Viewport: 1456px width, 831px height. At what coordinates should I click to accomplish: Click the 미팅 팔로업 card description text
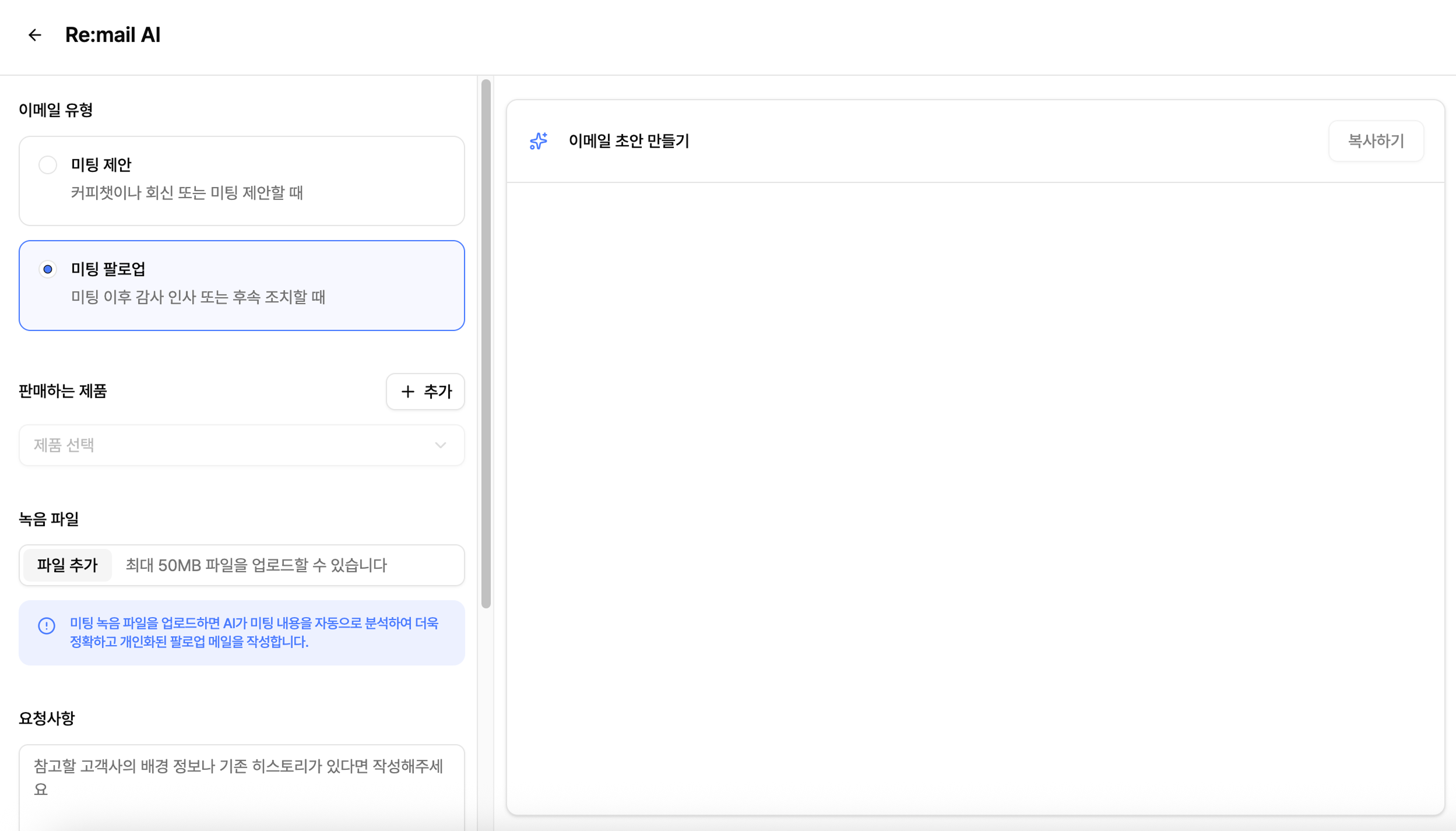point(198,297)
